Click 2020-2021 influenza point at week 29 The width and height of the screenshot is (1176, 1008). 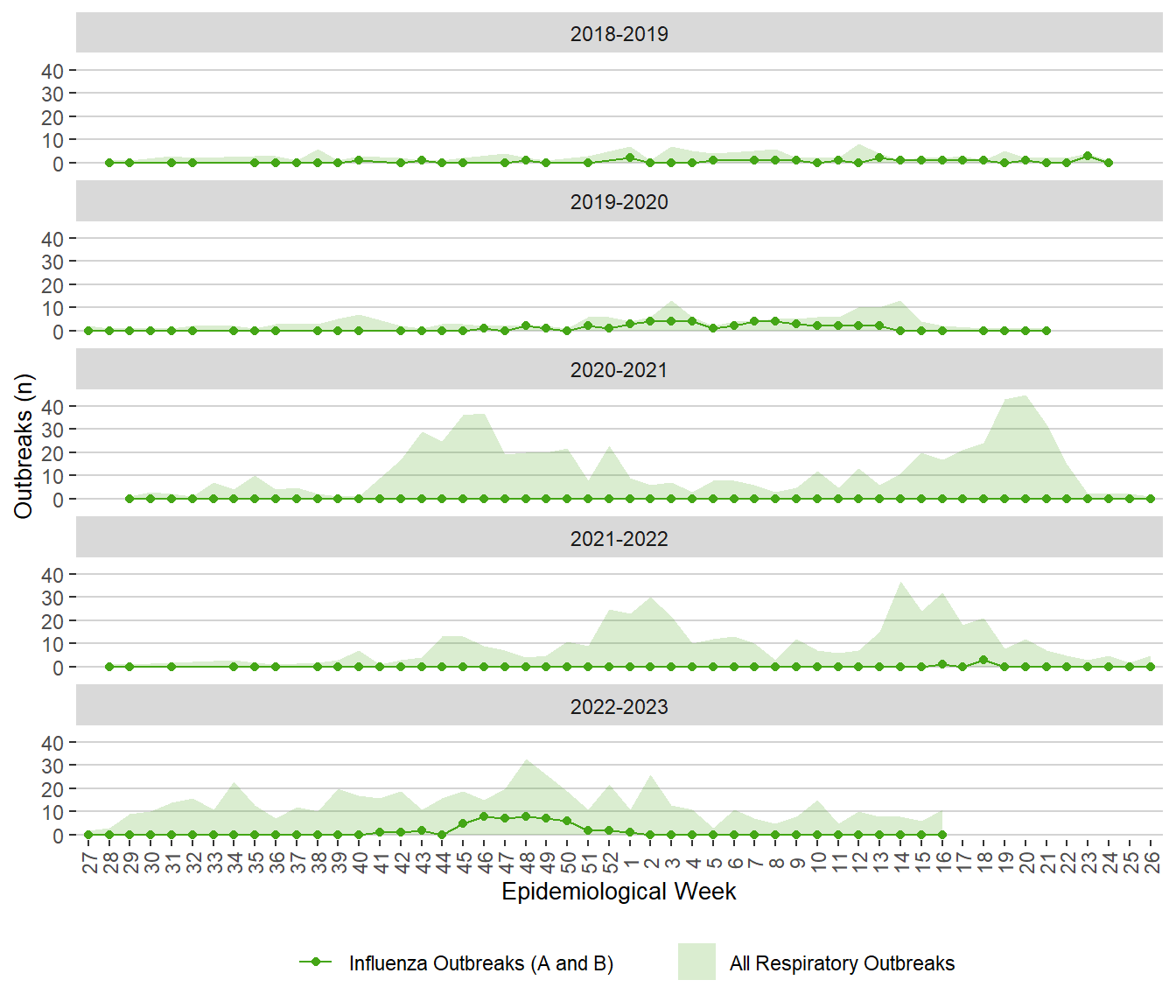pos(129,499)
